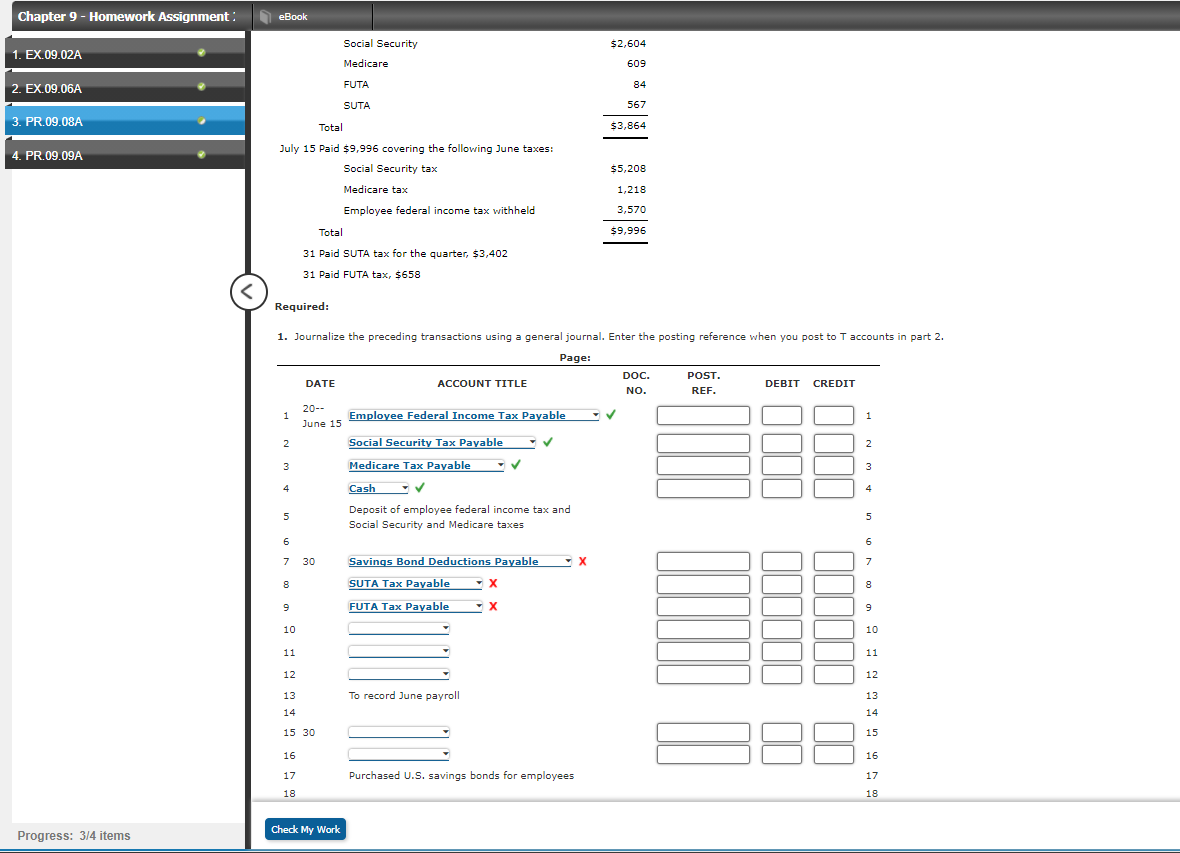Click green checkmark next to Medicare Tax Payable

(515, 463)
